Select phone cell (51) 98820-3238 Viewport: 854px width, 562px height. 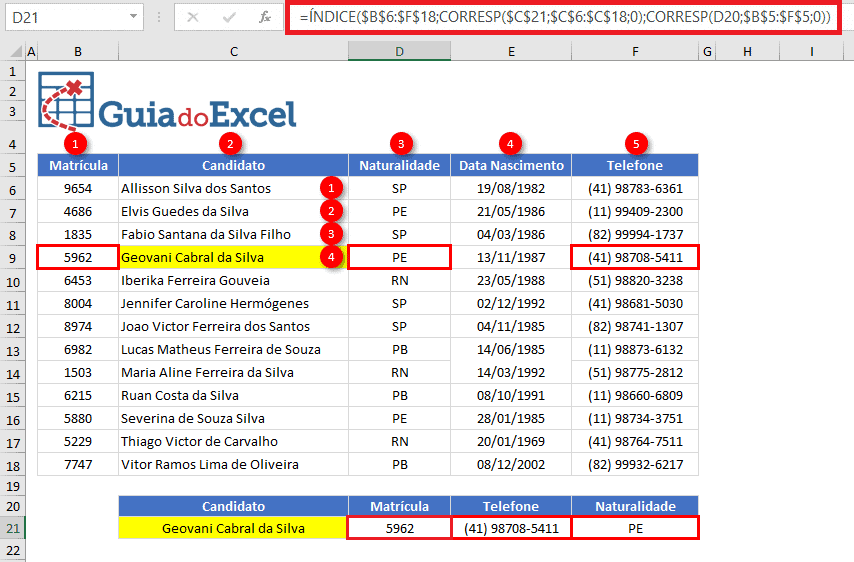click(x=635, y=280)
